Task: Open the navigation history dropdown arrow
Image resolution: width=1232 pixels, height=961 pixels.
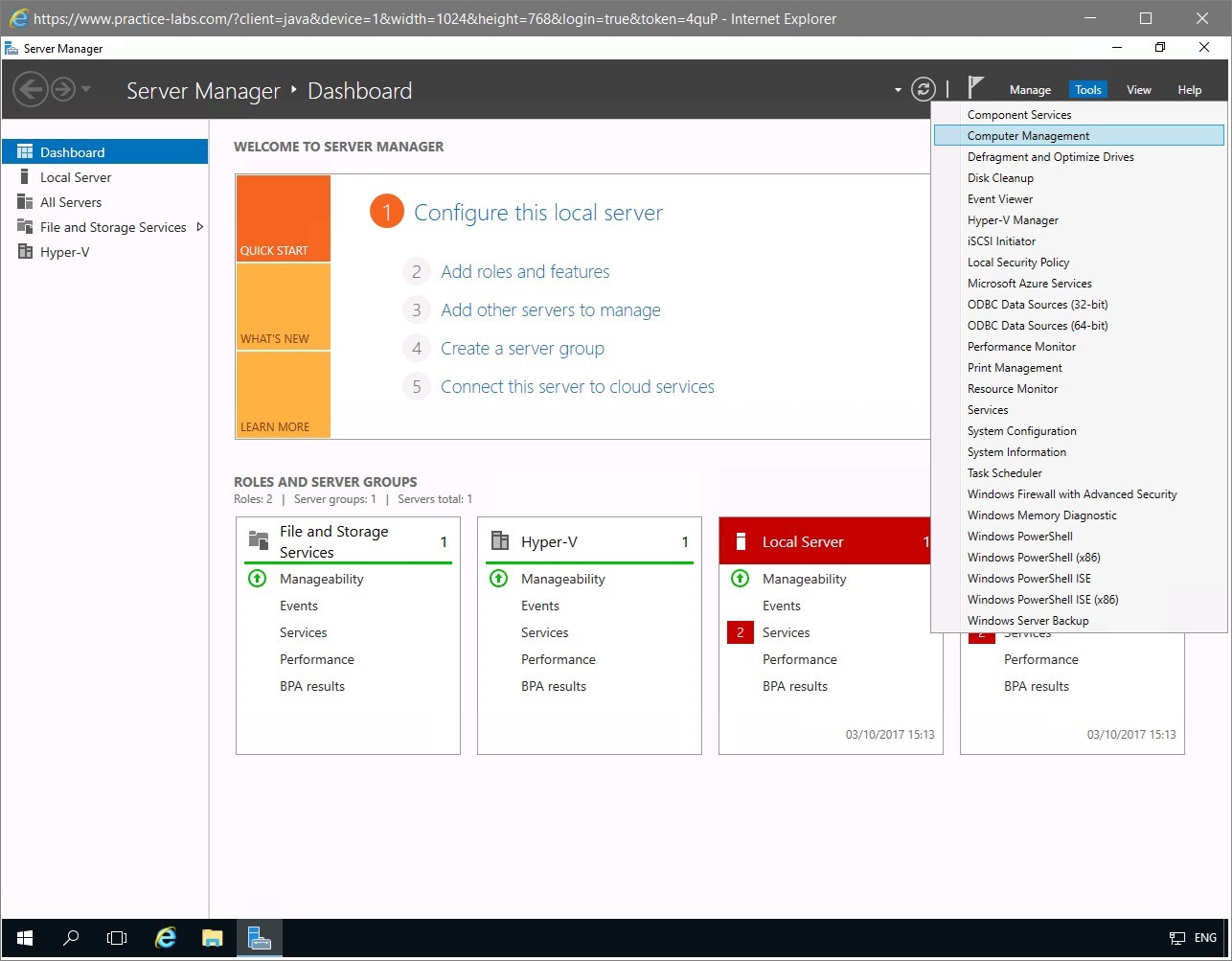Action: pyautogui.click(x=86, y=90)
